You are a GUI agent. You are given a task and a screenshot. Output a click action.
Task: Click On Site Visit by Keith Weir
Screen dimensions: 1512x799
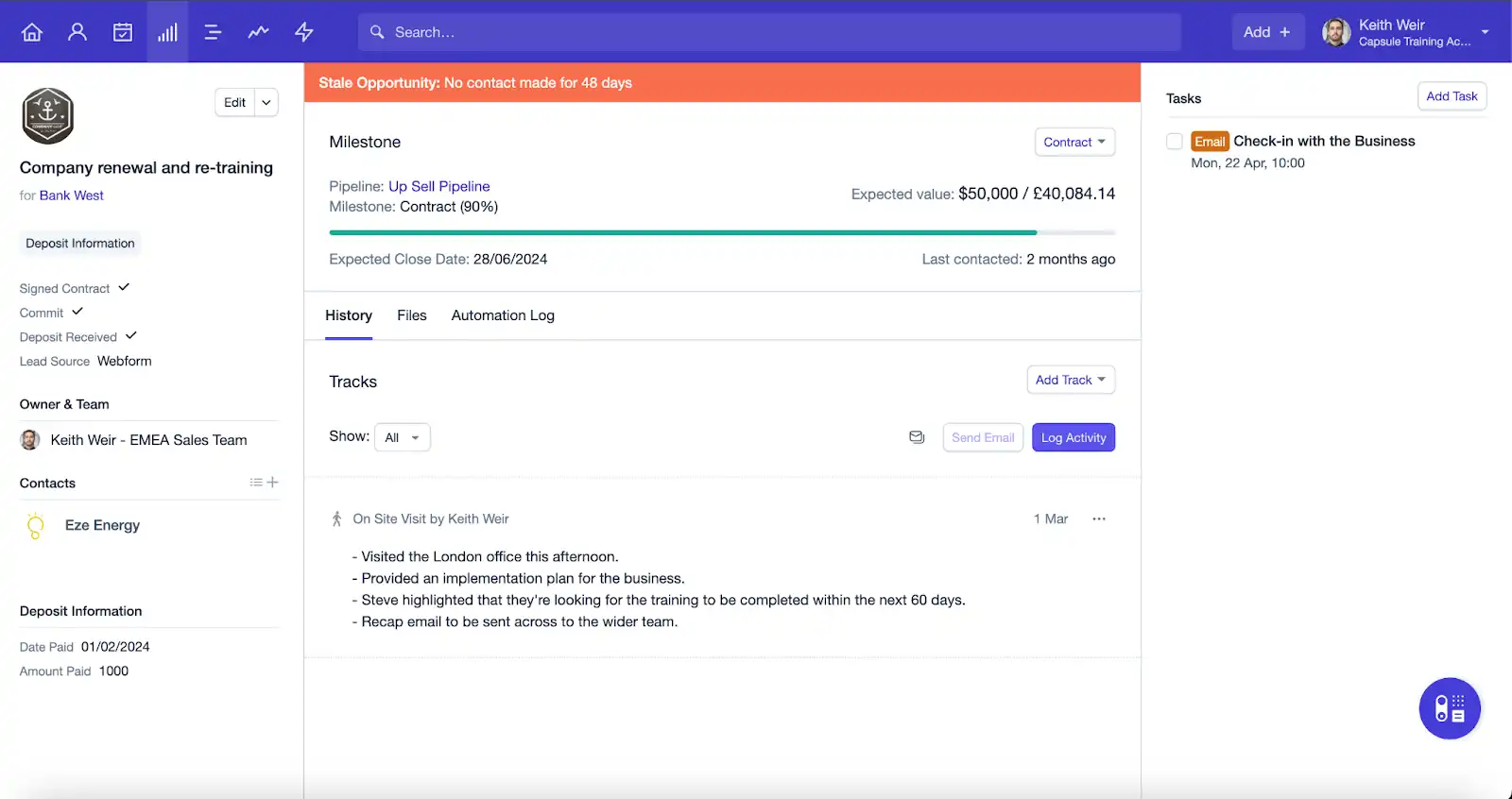[431, 518]
